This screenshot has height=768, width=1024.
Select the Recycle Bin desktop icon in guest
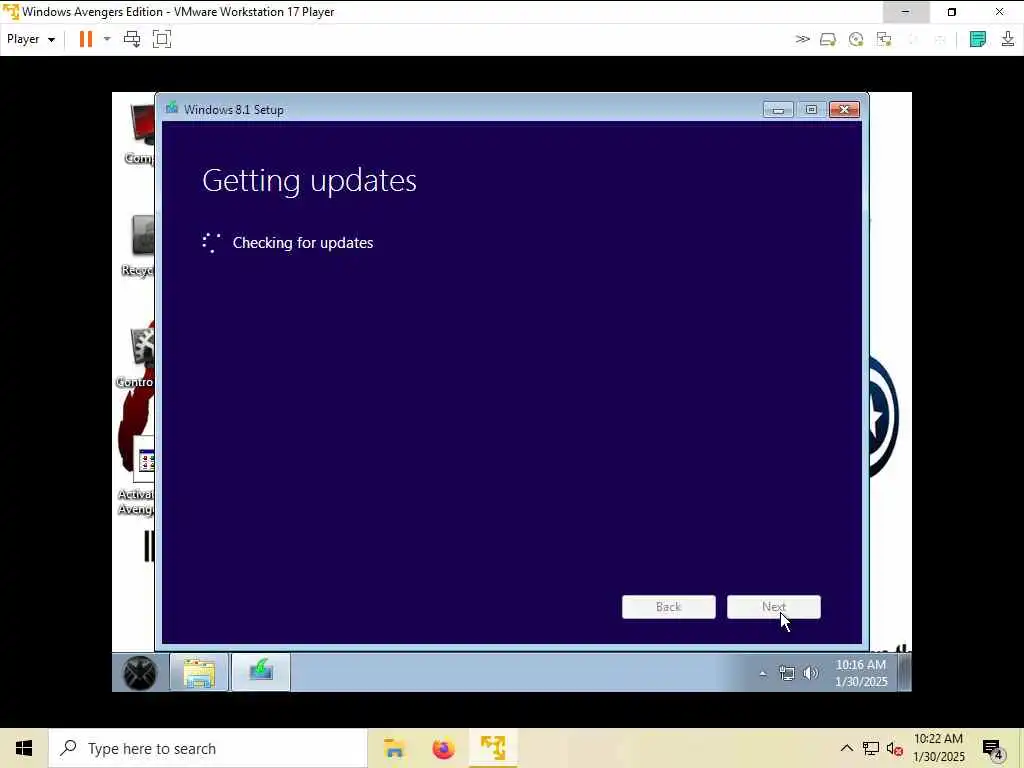pyautogui.click(x=138, y=246)
